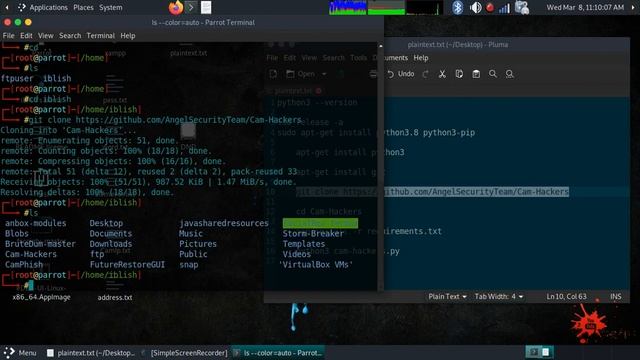The height and width of the screenshot is (360, 640).
Task: Click FutureRestoreGUI in the terminal listing
Action: [127, 265]
